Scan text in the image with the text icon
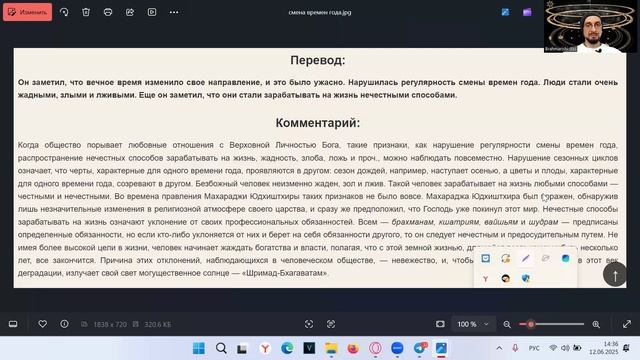640x360 pixels. tap(331, 324)
